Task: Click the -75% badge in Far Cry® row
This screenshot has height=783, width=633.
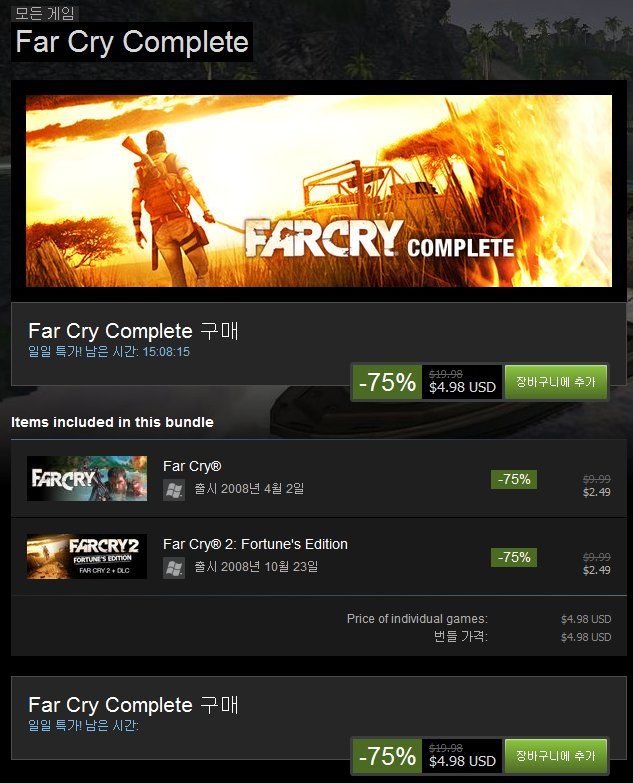Action: click(x=514, y=479)
